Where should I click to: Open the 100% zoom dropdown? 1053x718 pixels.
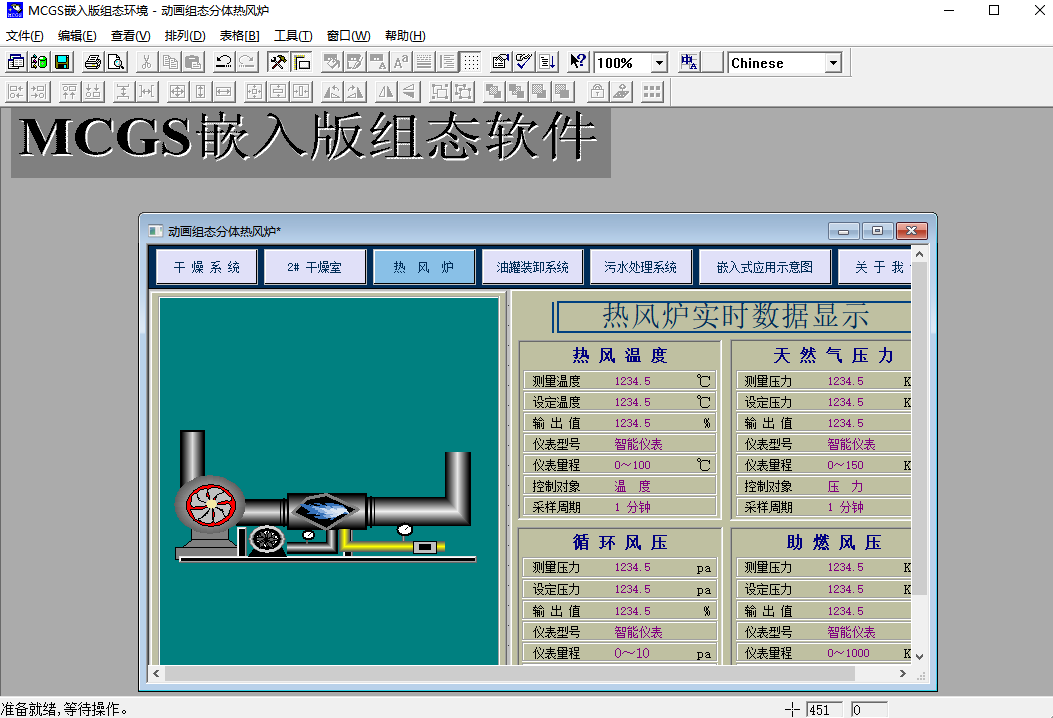659,63
